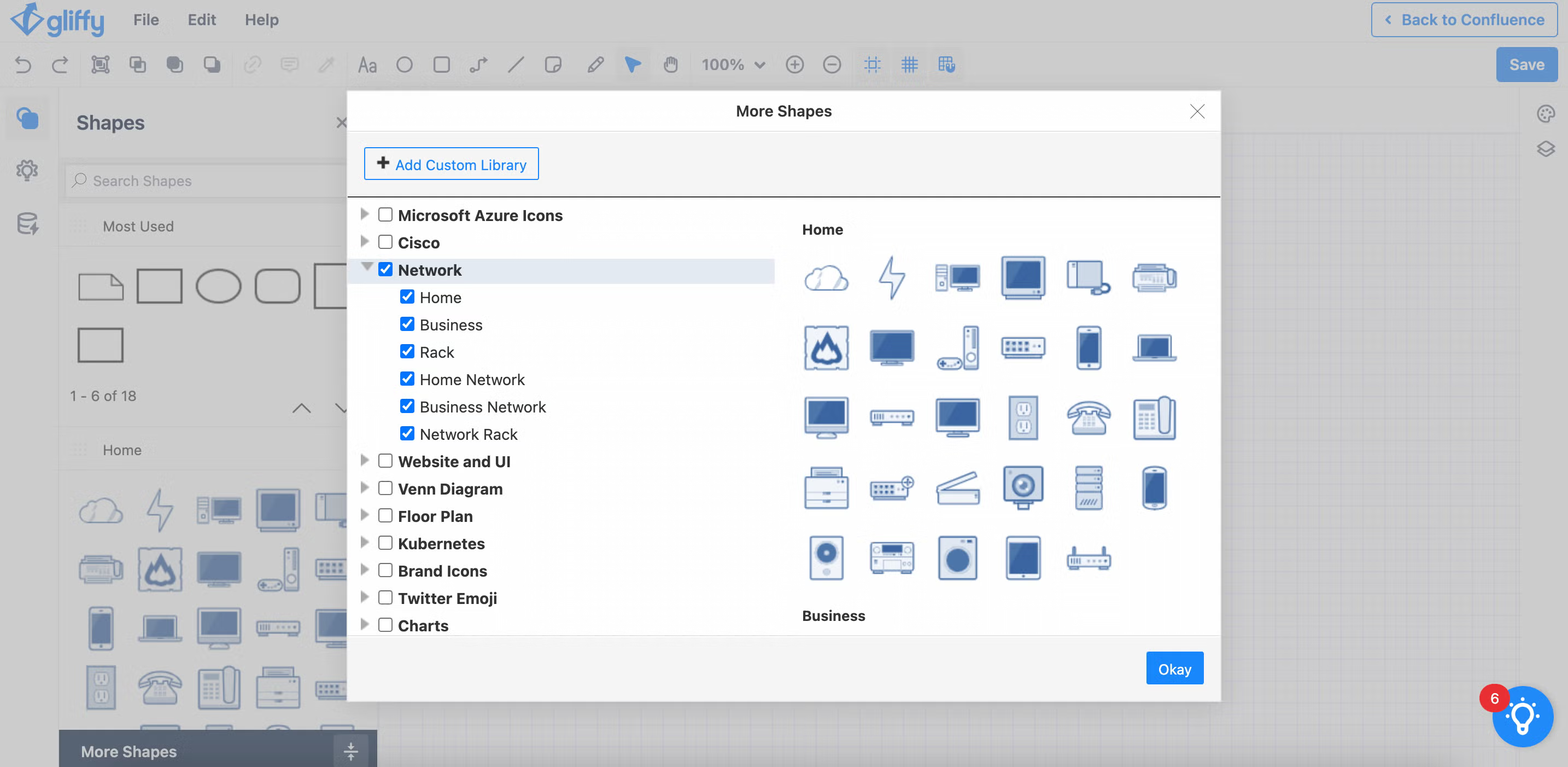
Task: Click the previous page up chevron
Action: (x=301, y=408)
